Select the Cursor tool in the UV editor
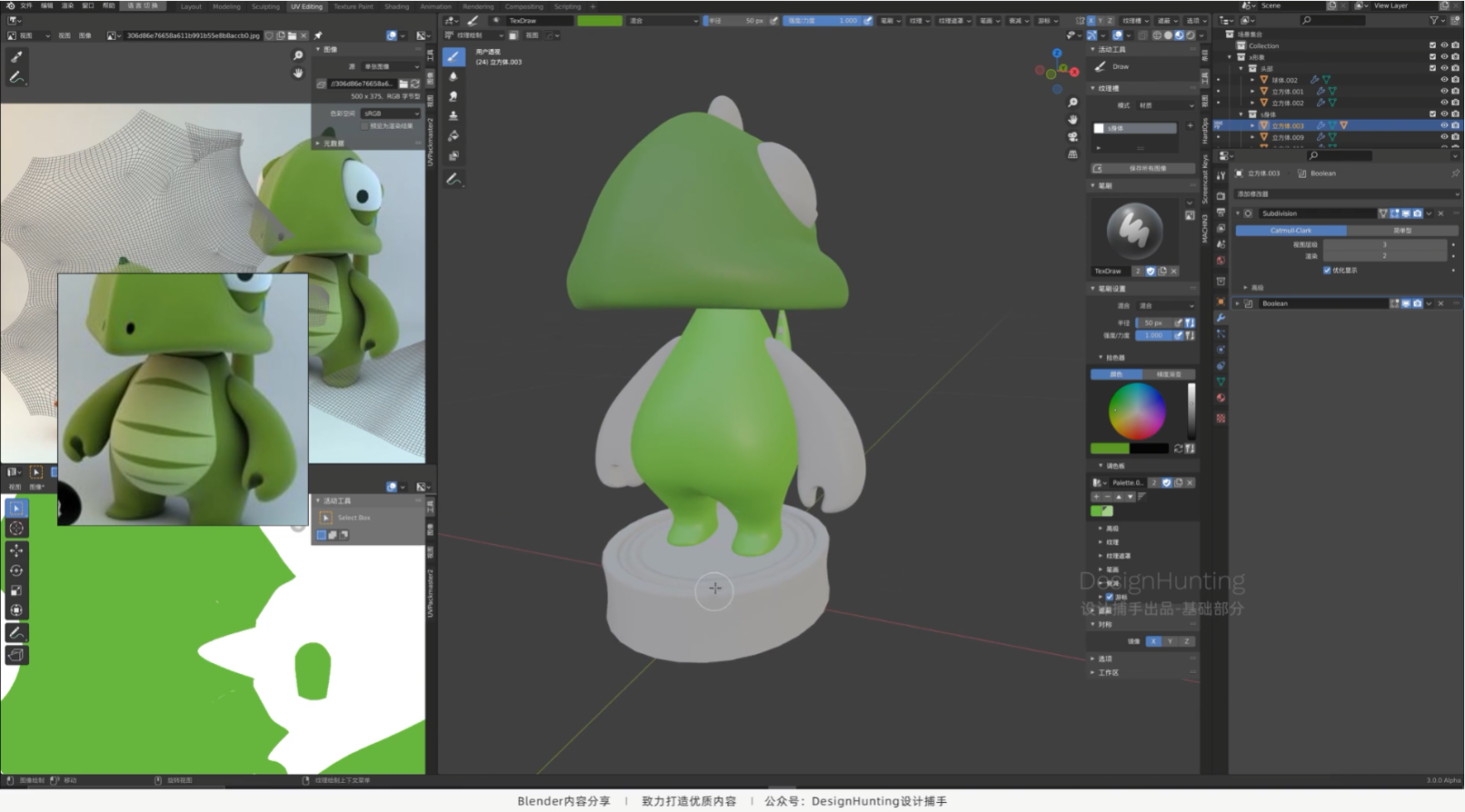Image resolution: width=1465 pixels, height=812 pixels. [16, 529]
